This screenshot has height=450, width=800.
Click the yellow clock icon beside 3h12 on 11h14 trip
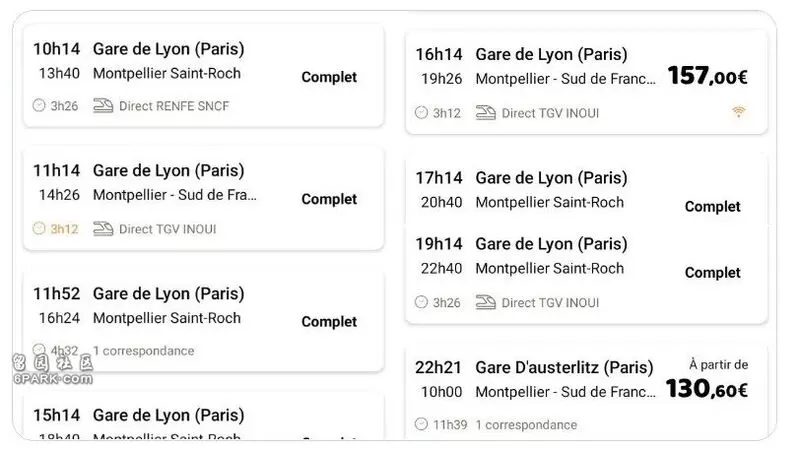pos(39,228)
